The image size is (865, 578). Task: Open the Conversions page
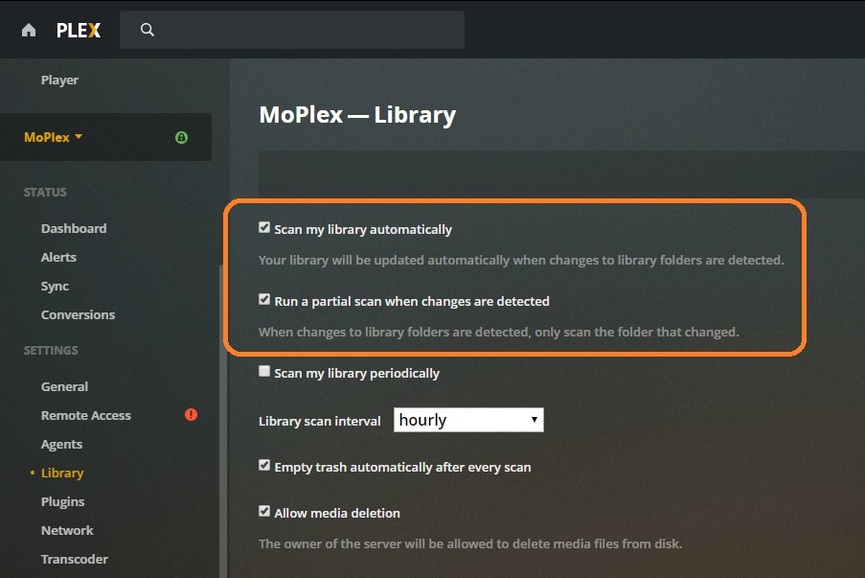point(78,315)
